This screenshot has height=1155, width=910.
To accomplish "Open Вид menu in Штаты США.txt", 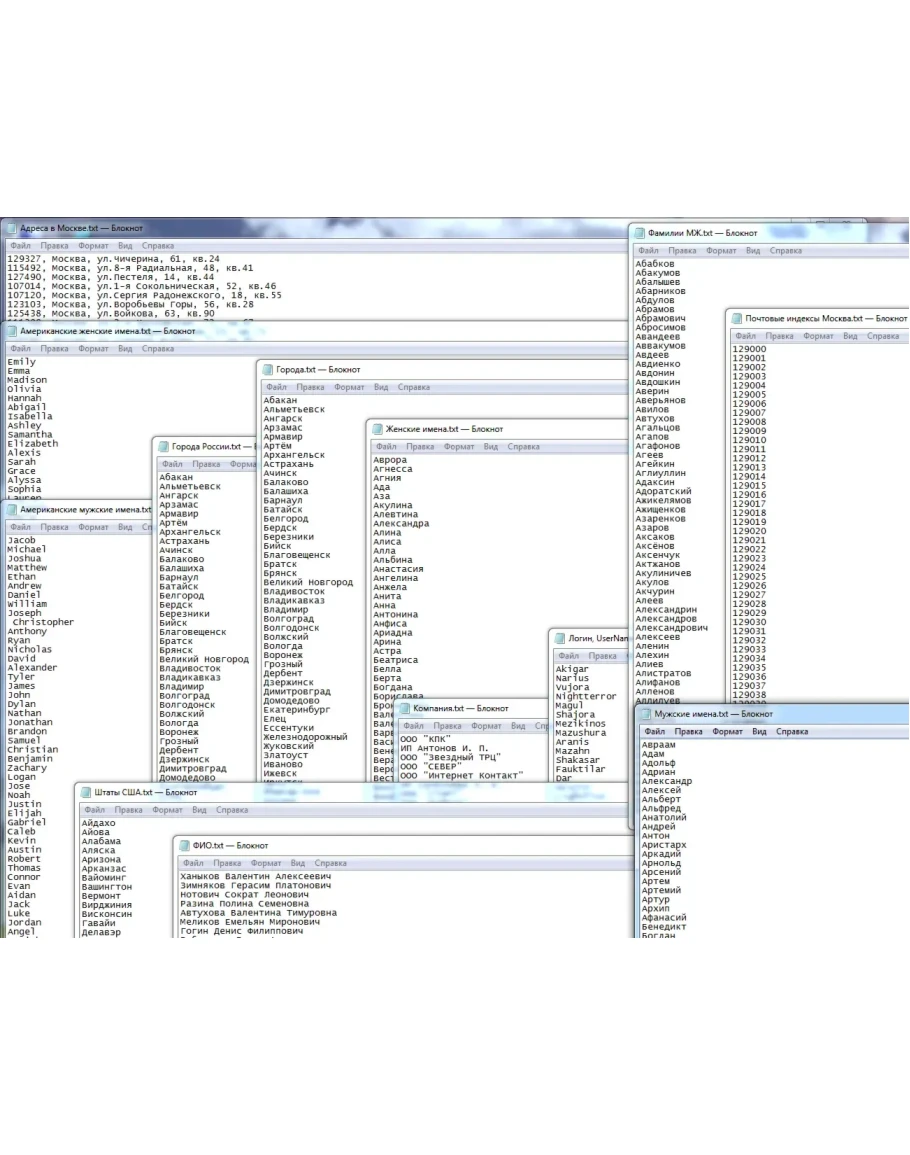I will coord(199,810).
